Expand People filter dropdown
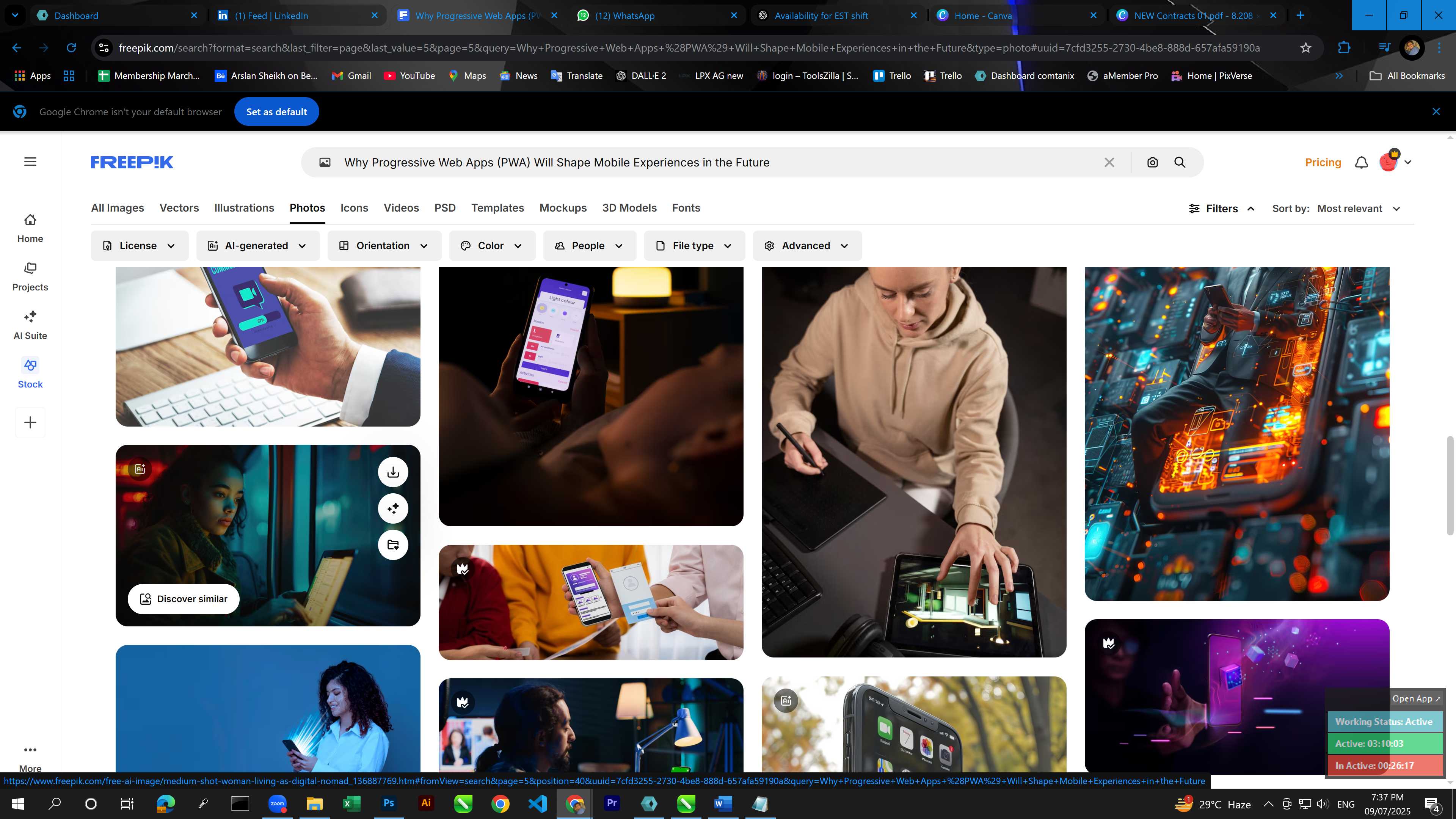 coord(590,245)
